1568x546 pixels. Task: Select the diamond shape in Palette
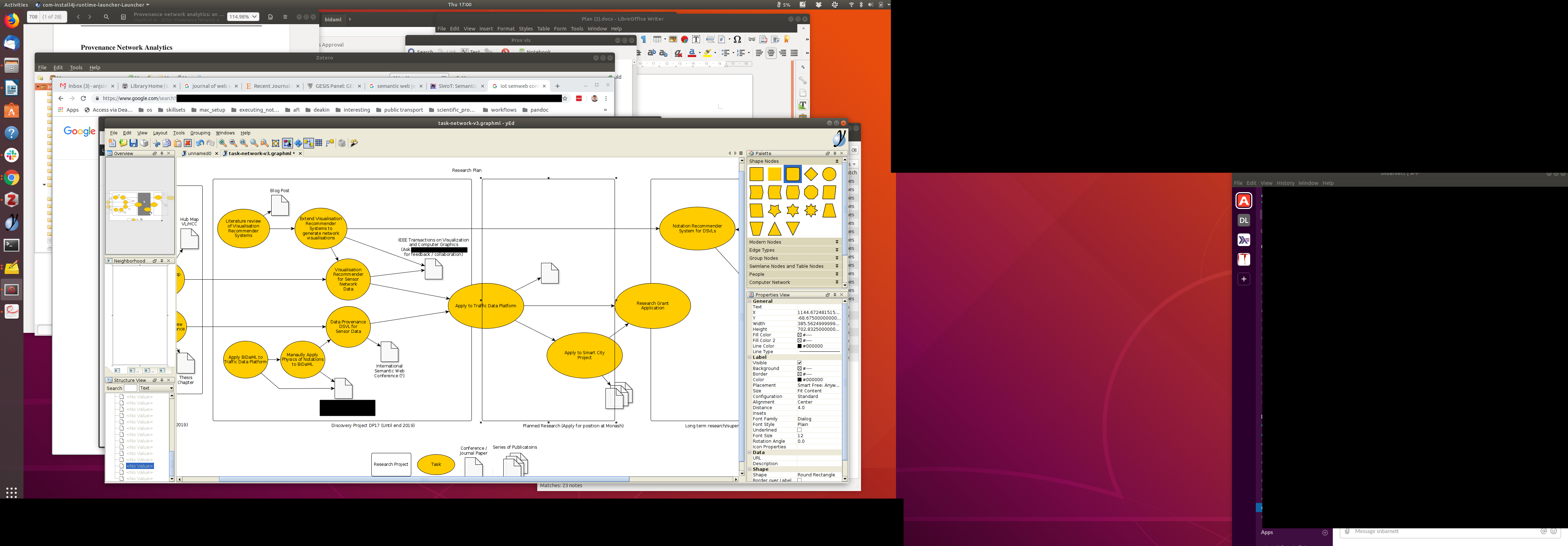(x=811, y=175)
